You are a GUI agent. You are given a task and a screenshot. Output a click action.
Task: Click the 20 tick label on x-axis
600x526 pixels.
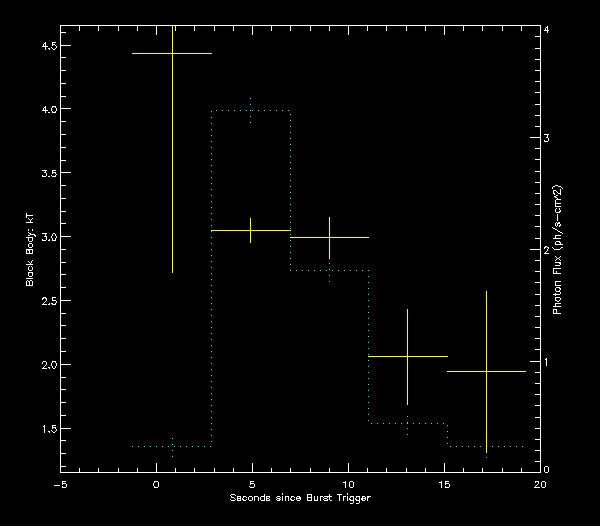tap(540, 484)
